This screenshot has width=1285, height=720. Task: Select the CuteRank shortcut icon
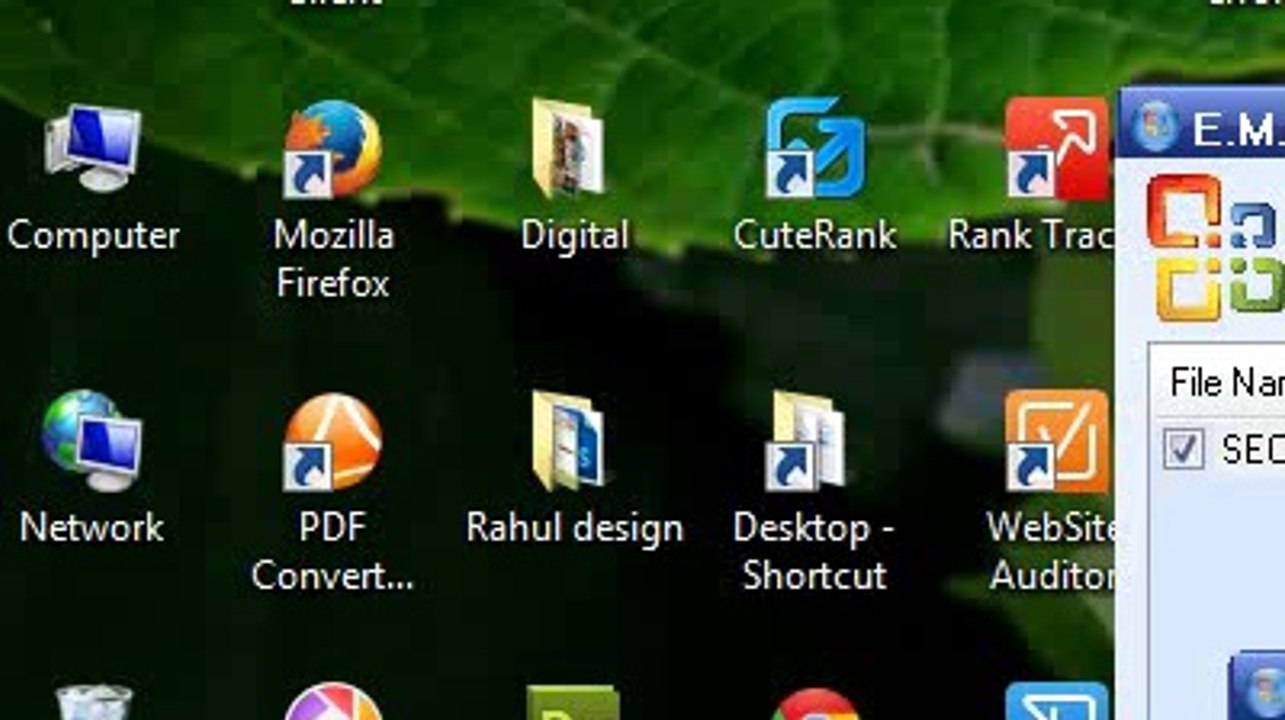coord(815,147)
